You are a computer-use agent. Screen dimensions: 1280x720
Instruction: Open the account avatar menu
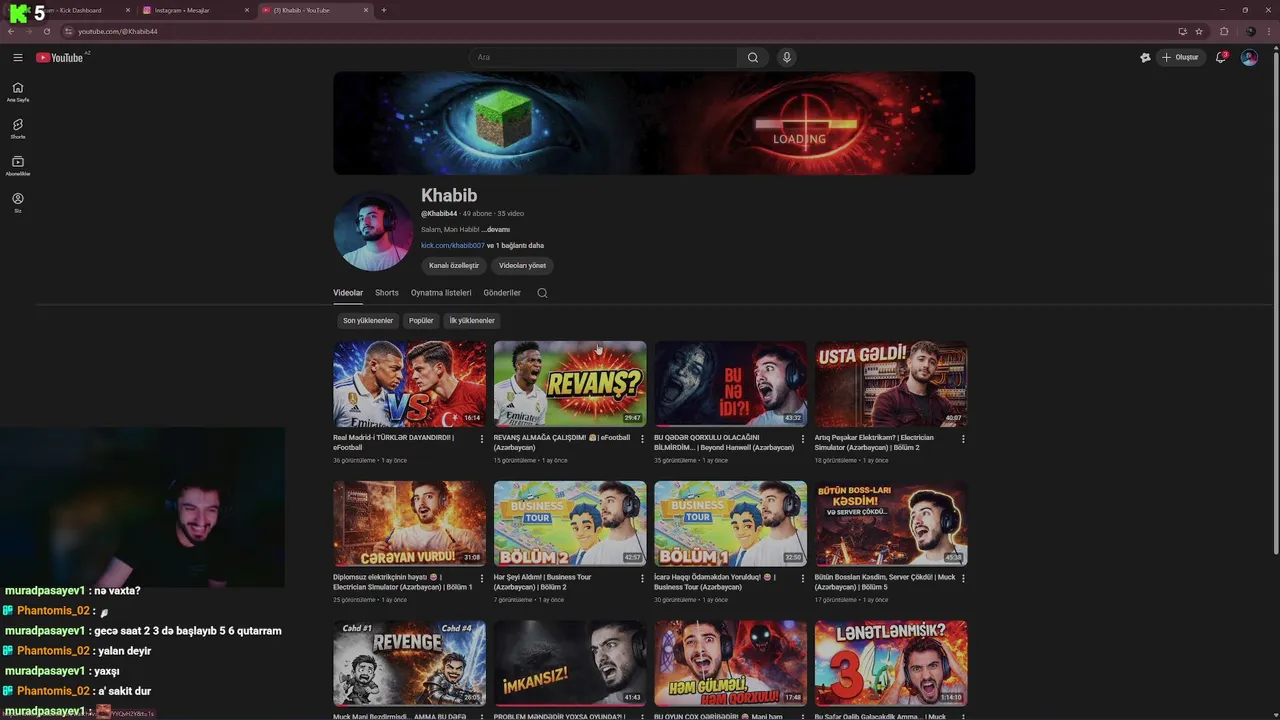pos(1249,57)
